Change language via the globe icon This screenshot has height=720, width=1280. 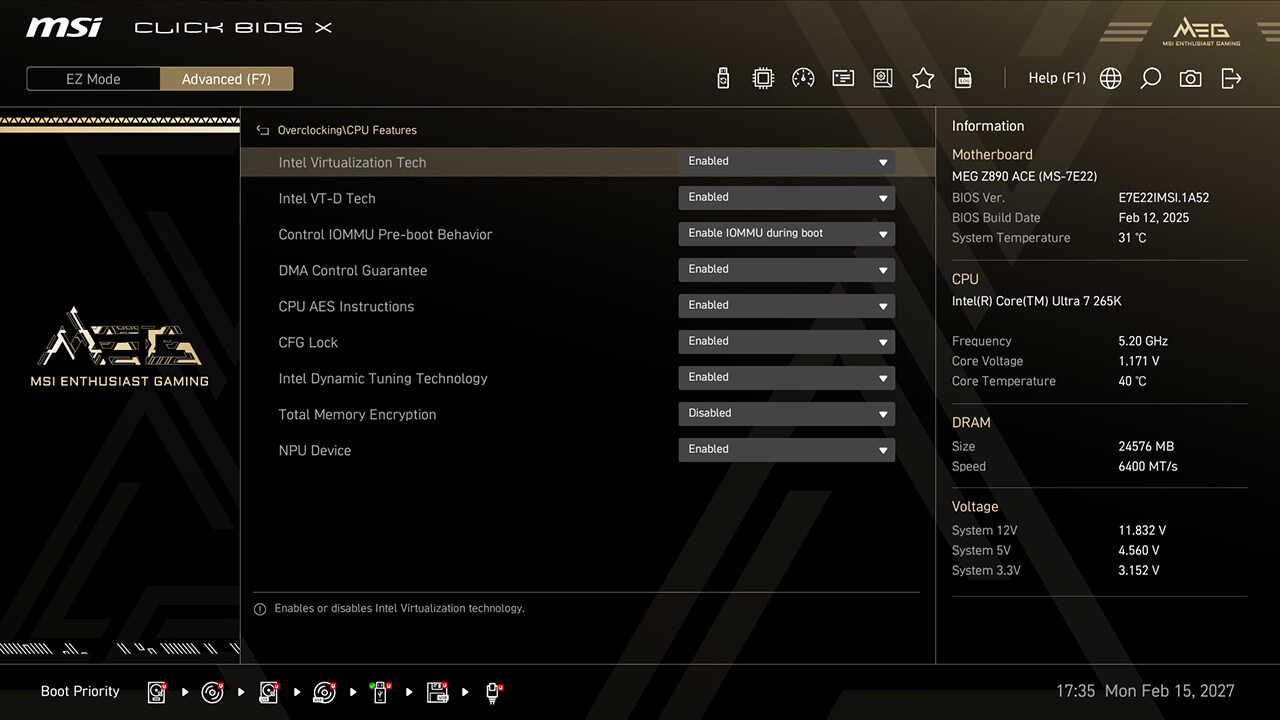click(1110, 78)
